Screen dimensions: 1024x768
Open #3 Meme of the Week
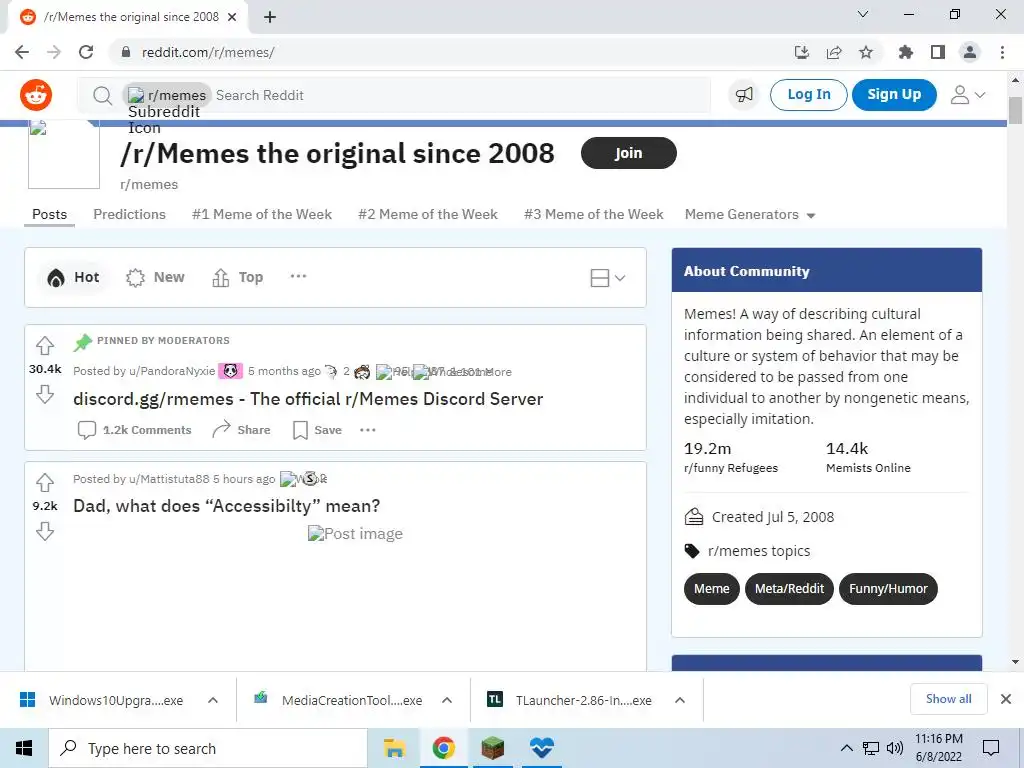(x=594, y=214)
